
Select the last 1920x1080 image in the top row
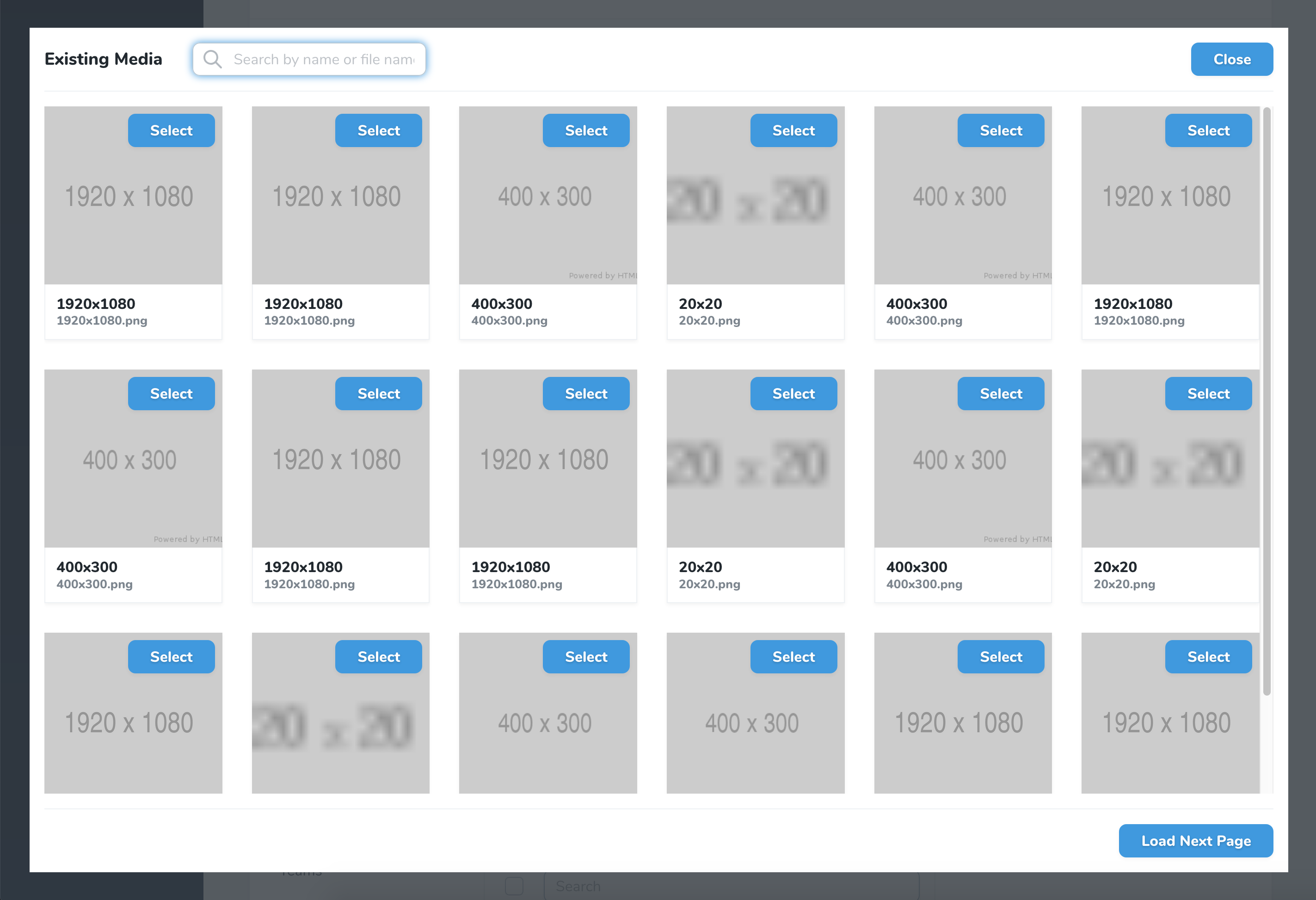[1208, 130]
